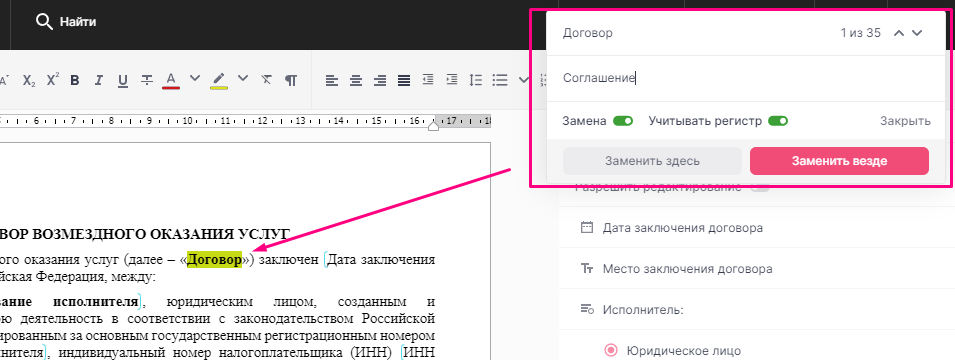The width and height of the screenshot is (955, 360).
Task: Align text left
Action: point(331,80)
